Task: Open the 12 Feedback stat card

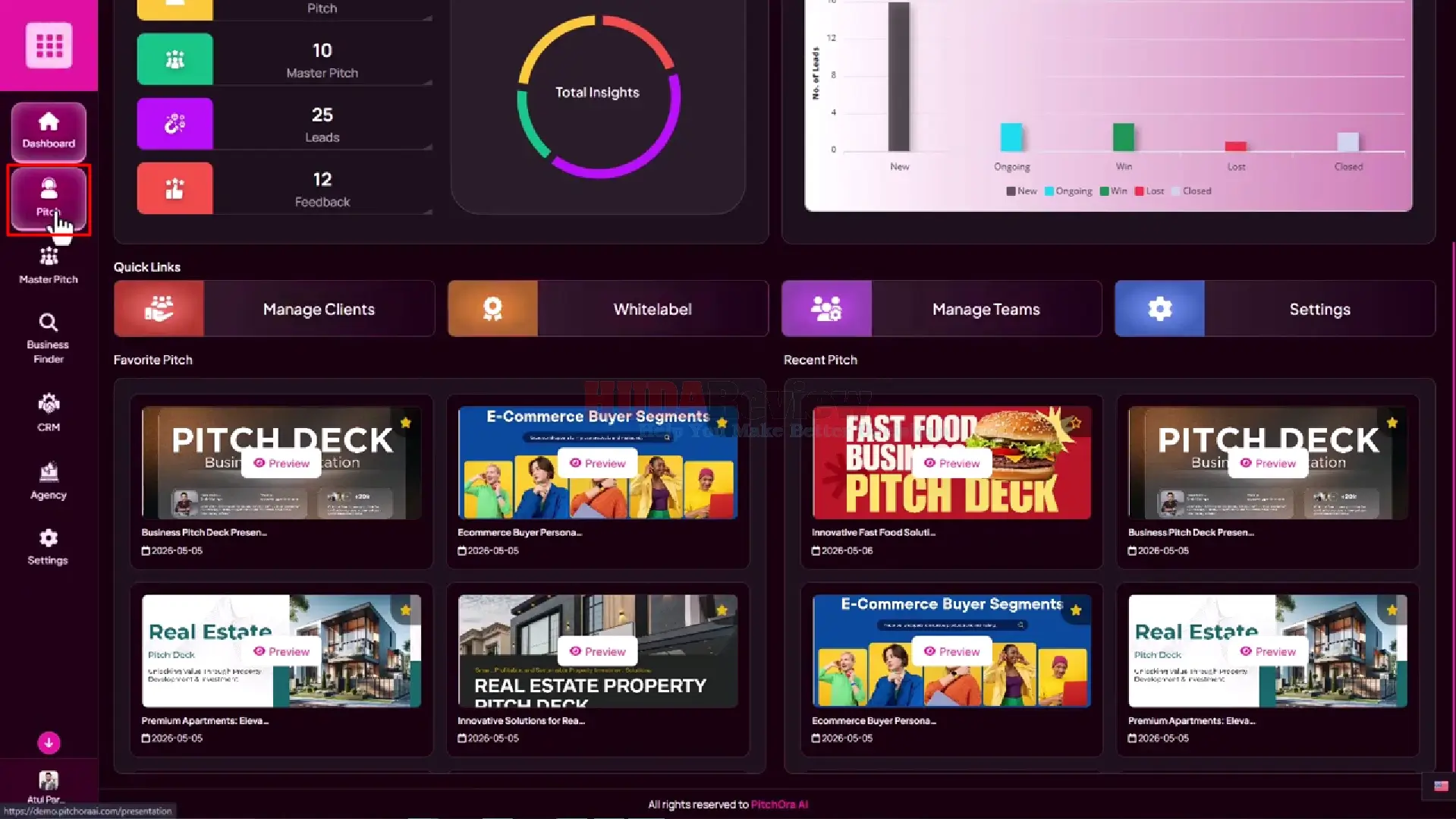Action: (x=285, y=188)
